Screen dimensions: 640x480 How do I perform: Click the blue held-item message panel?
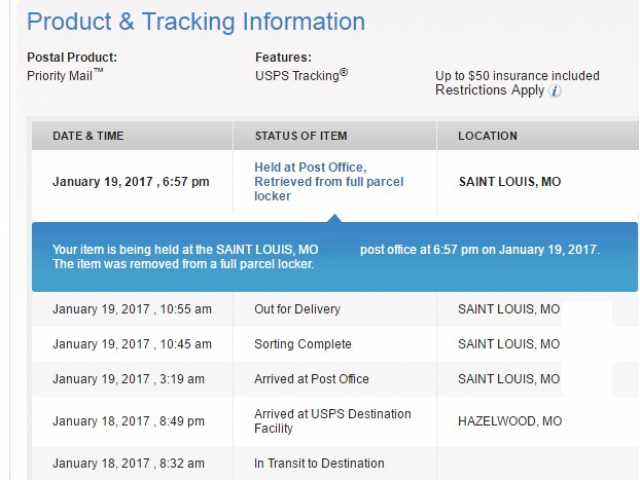[335, 257]
